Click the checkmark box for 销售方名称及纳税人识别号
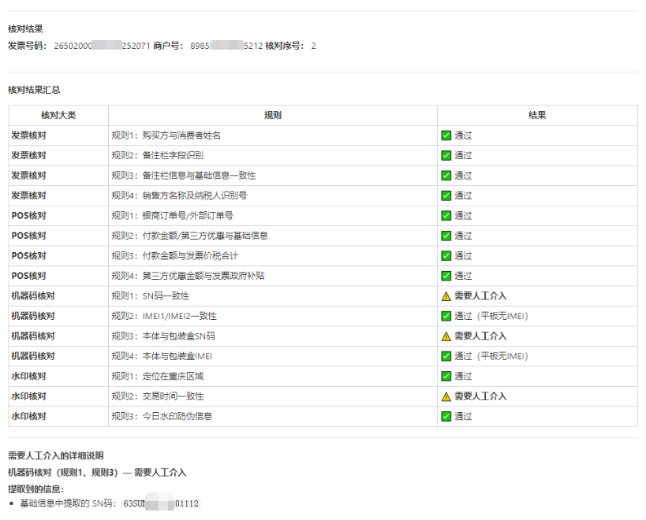 click(446, 195)
